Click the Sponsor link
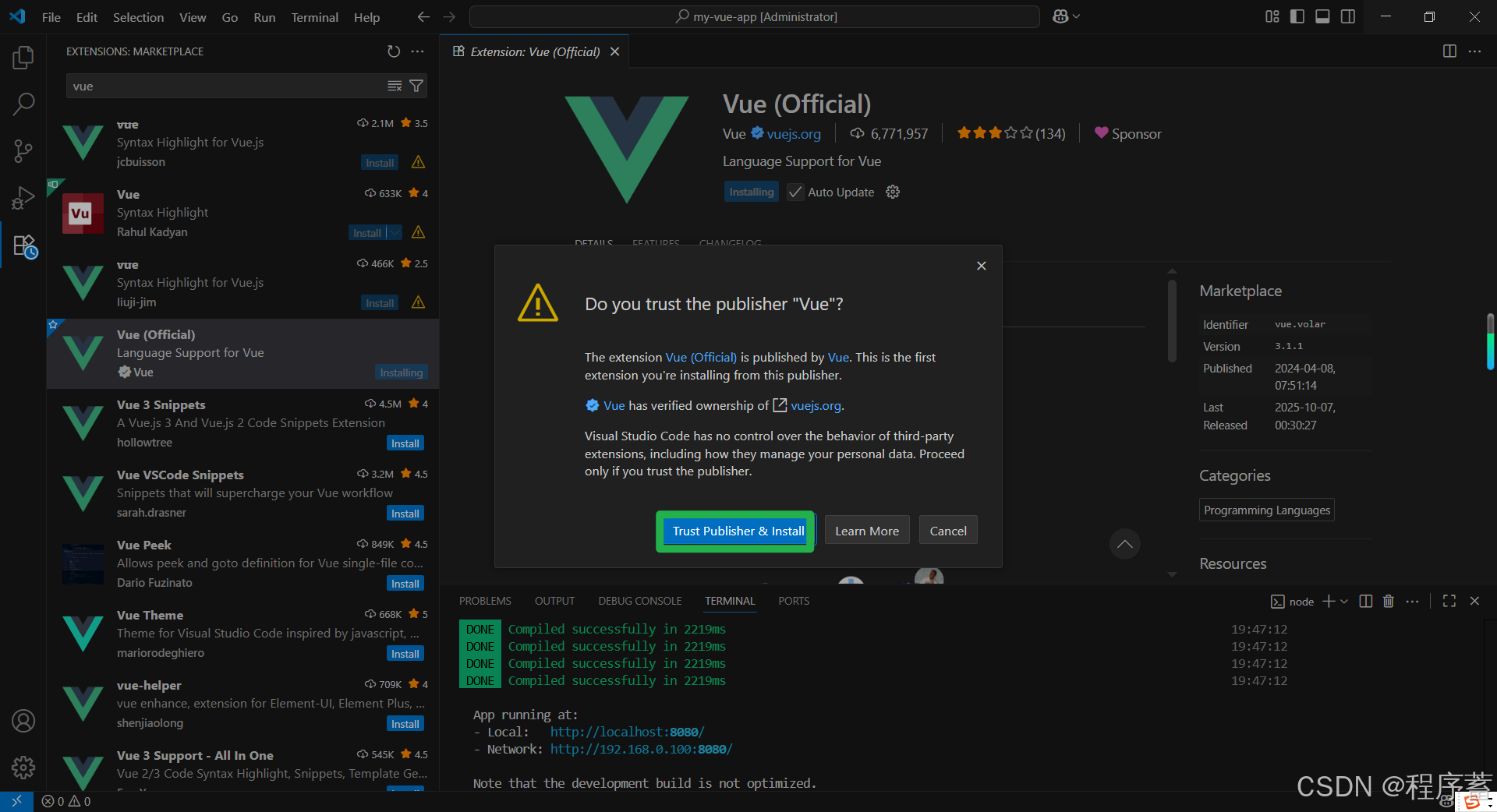 click(x=1127, y=133)
